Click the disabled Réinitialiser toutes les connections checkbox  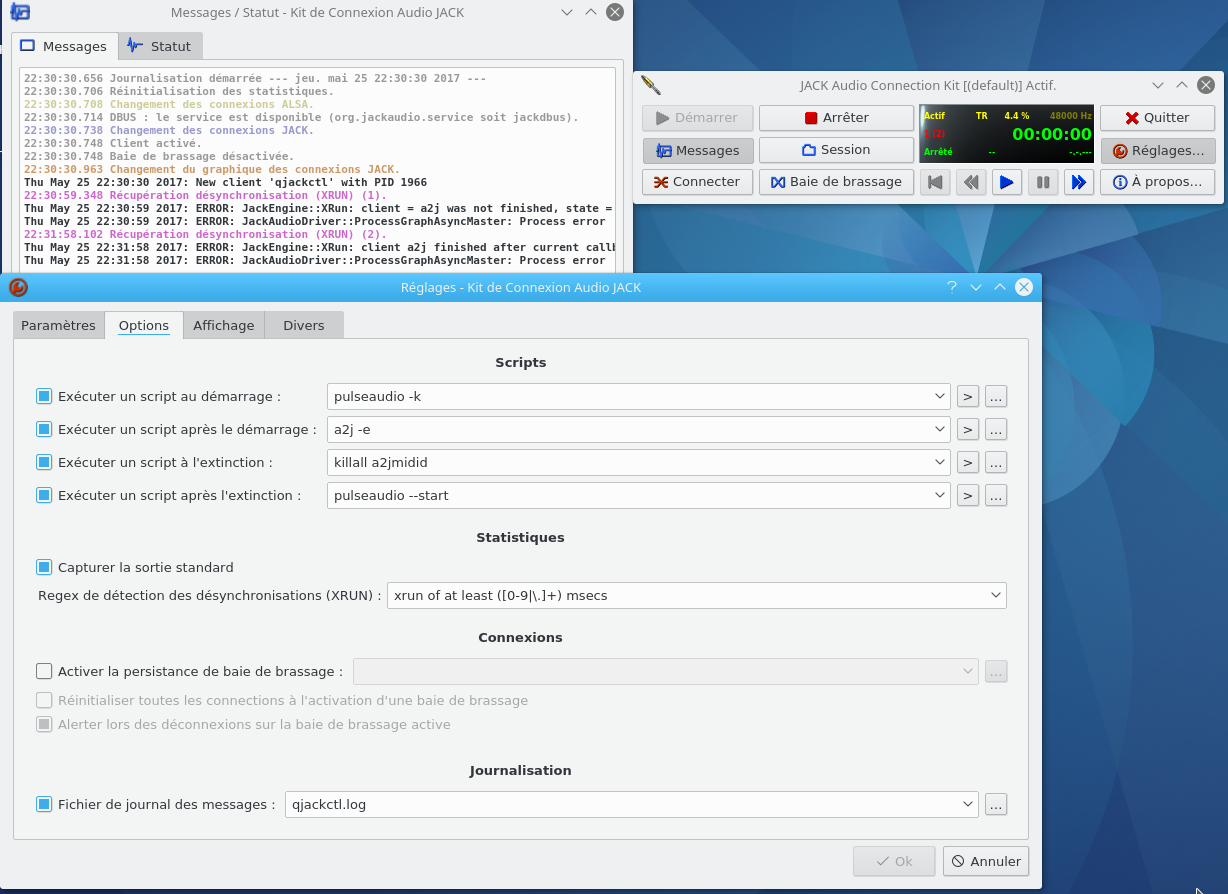pos(44,700)
